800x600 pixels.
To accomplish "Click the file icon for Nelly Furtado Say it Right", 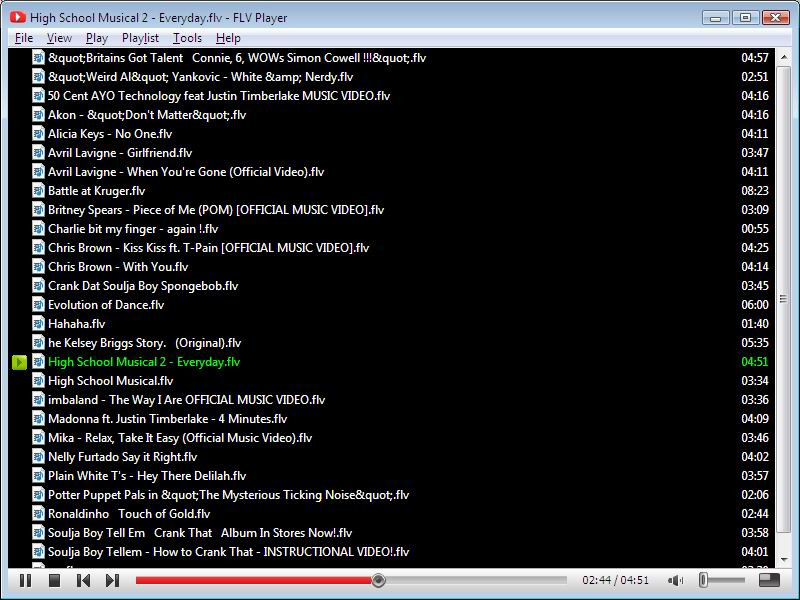I will click(38, 457).
